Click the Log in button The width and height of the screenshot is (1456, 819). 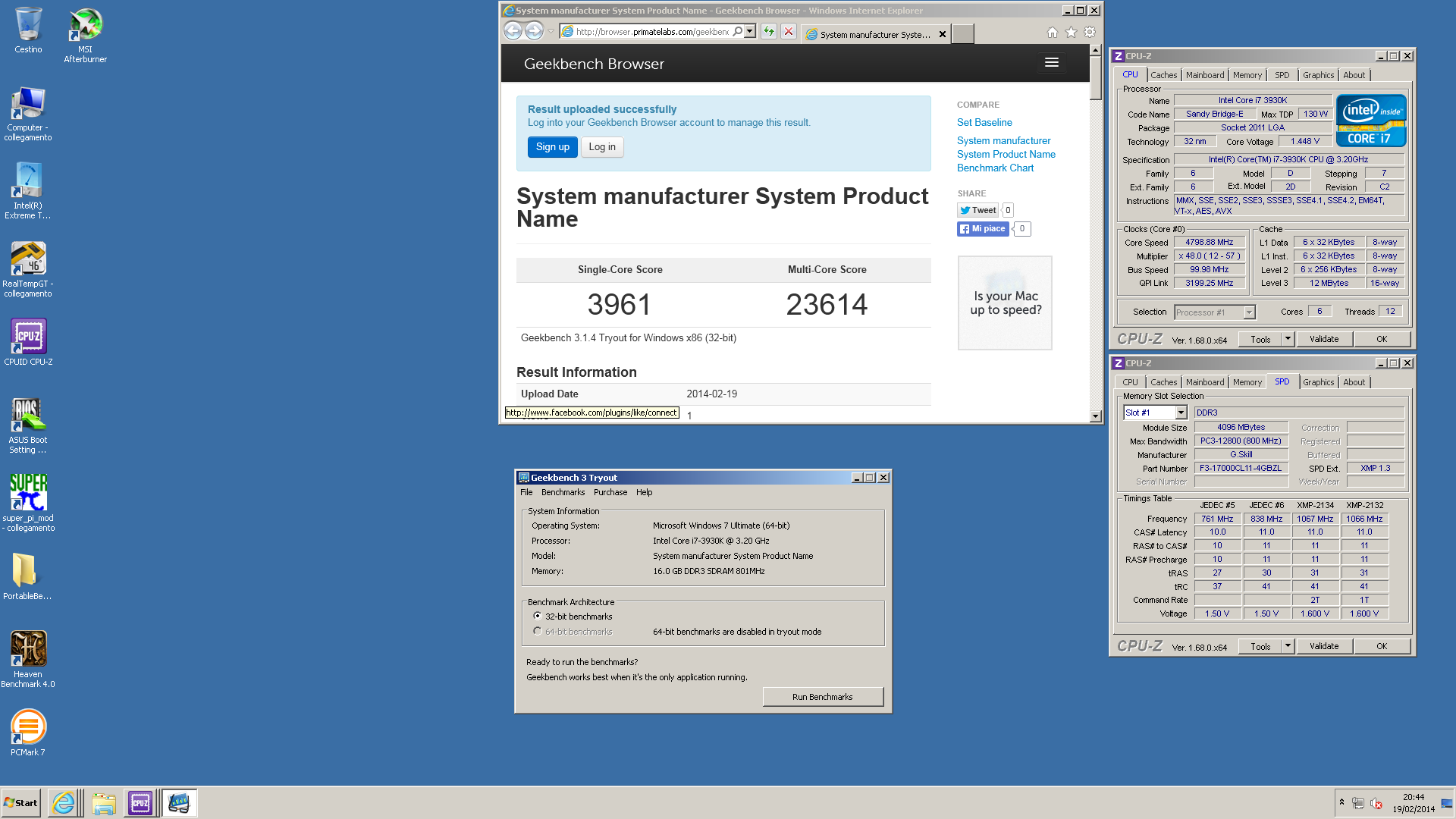tap(602, 147)
